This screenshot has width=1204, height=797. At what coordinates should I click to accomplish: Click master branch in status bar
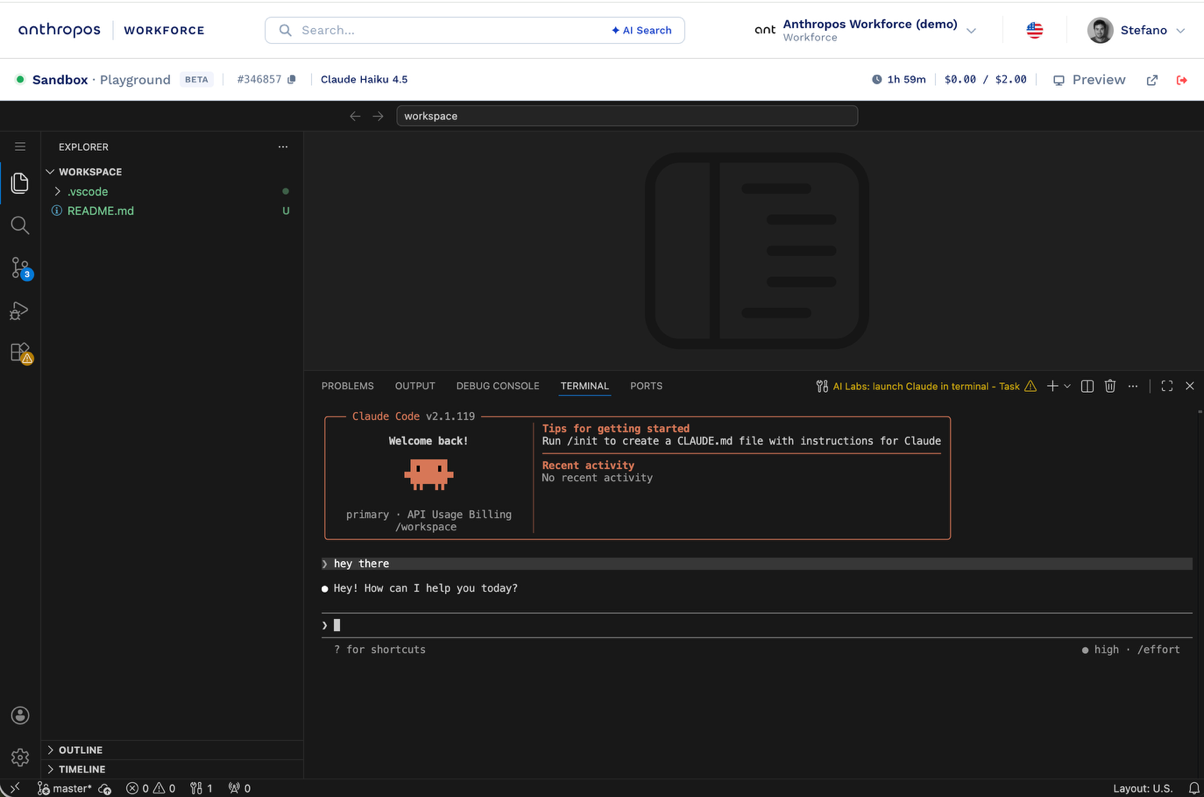[x=65, y=788]
